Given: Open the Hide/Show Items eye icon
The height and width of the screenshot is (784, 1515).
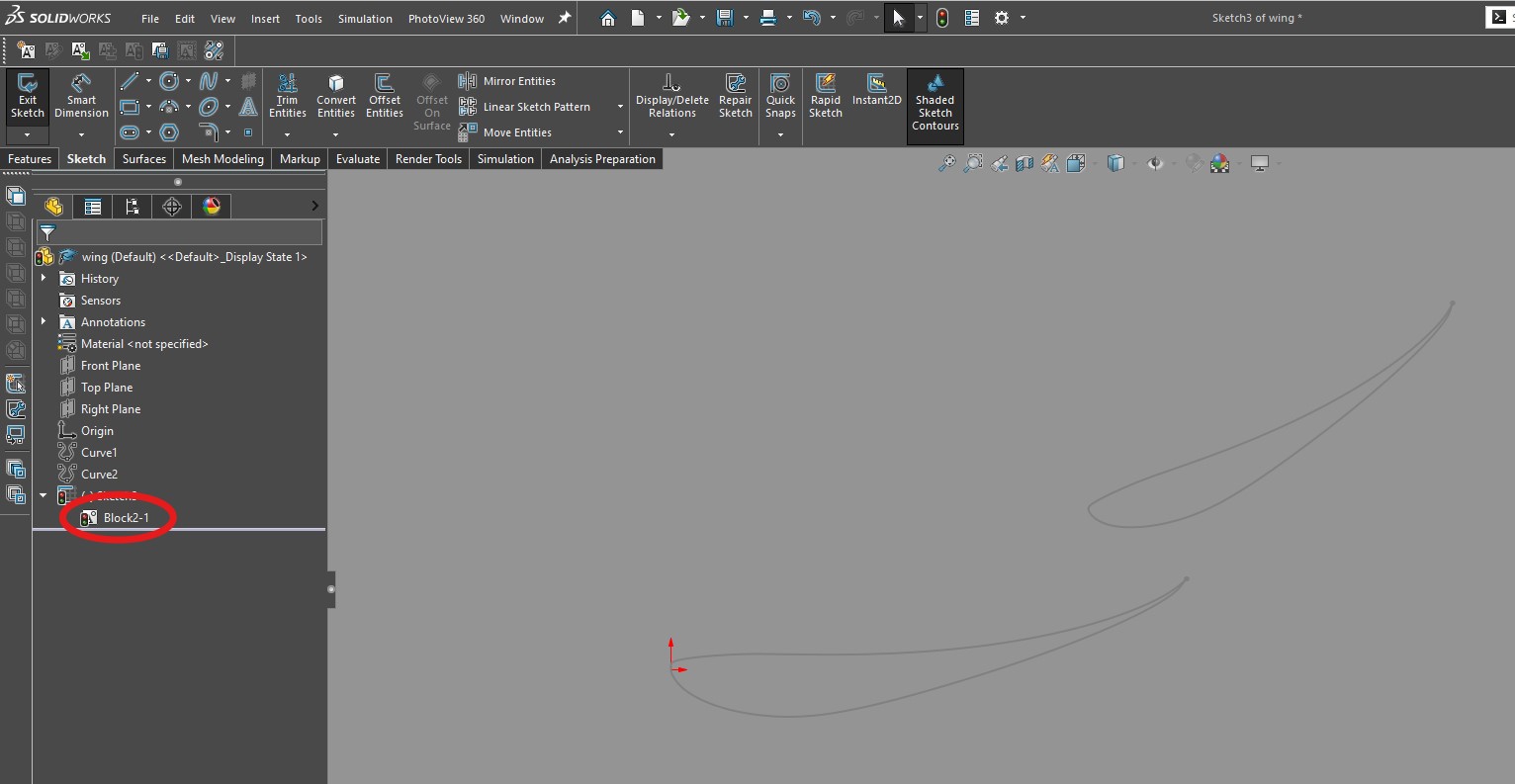Looking at the screenshot, I should click(1155, 164).
